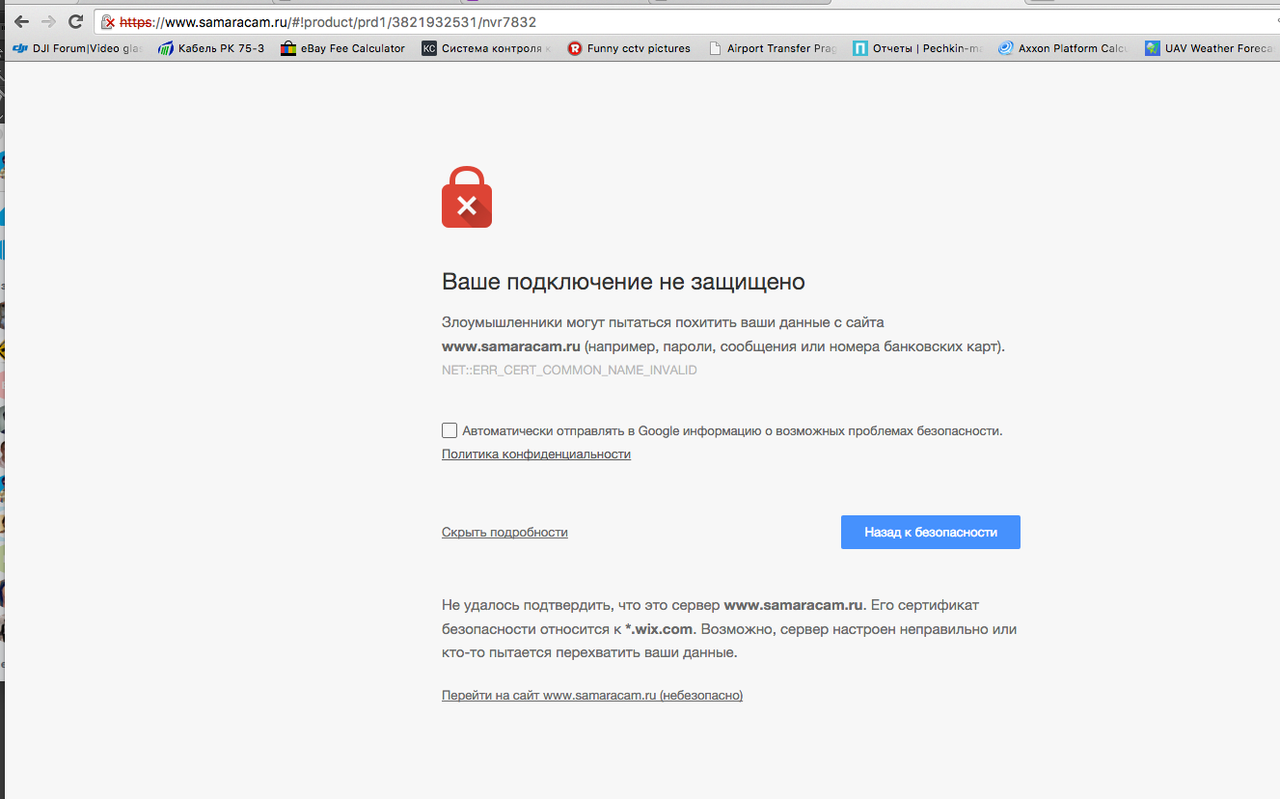This screenshot has width=1280, height=799.
Task: Open the Политика конфиденциальности link
Action: (536, 454)
